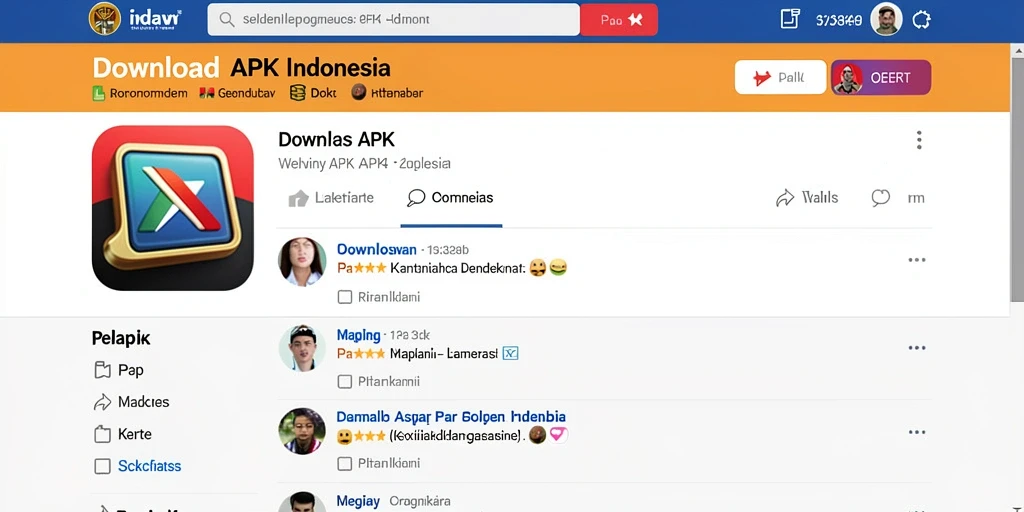Open the app header three-dot menu
1024x512 pixels.
(919, 140)
